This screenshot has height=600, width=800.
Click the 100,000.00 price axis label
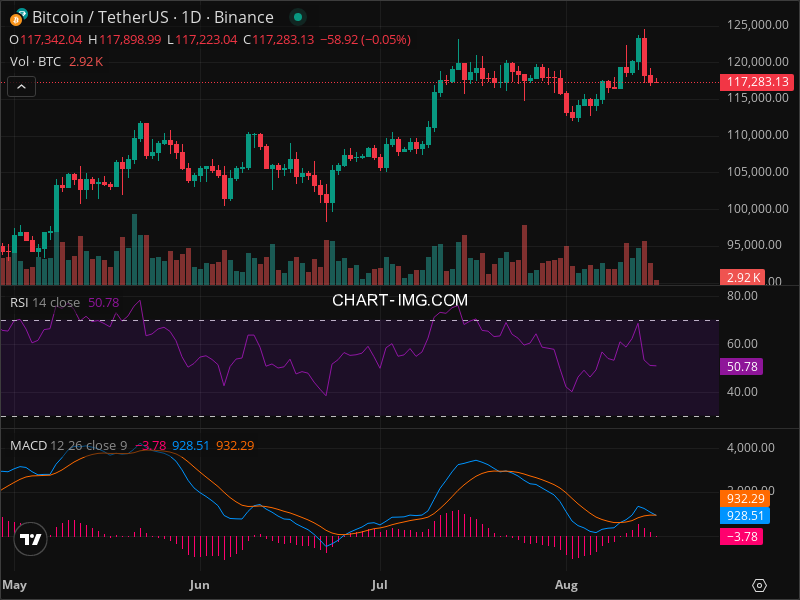click(758, 208)
